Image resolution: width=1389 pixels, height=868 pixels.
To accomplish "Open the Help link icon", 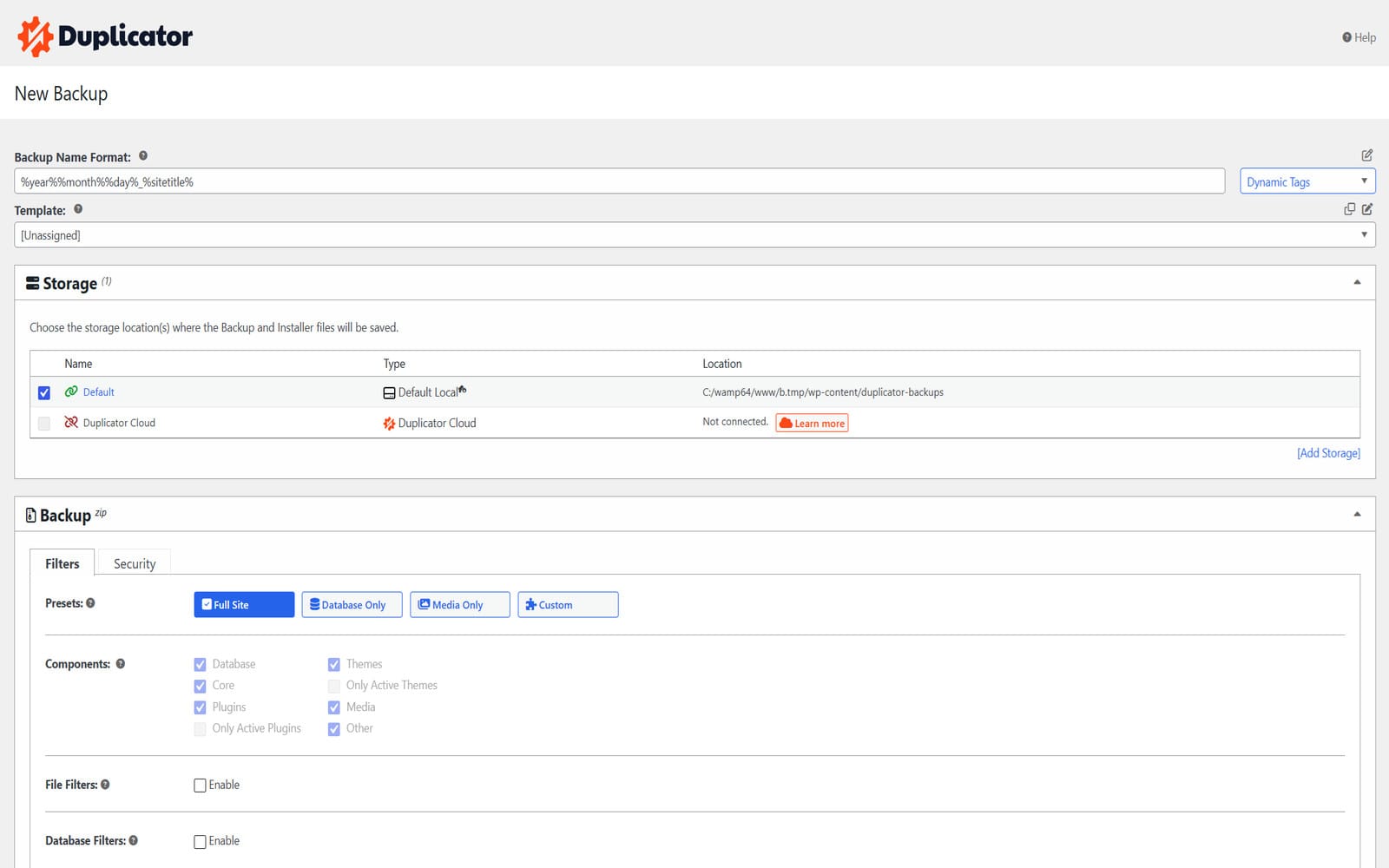I will [1346, 37].
